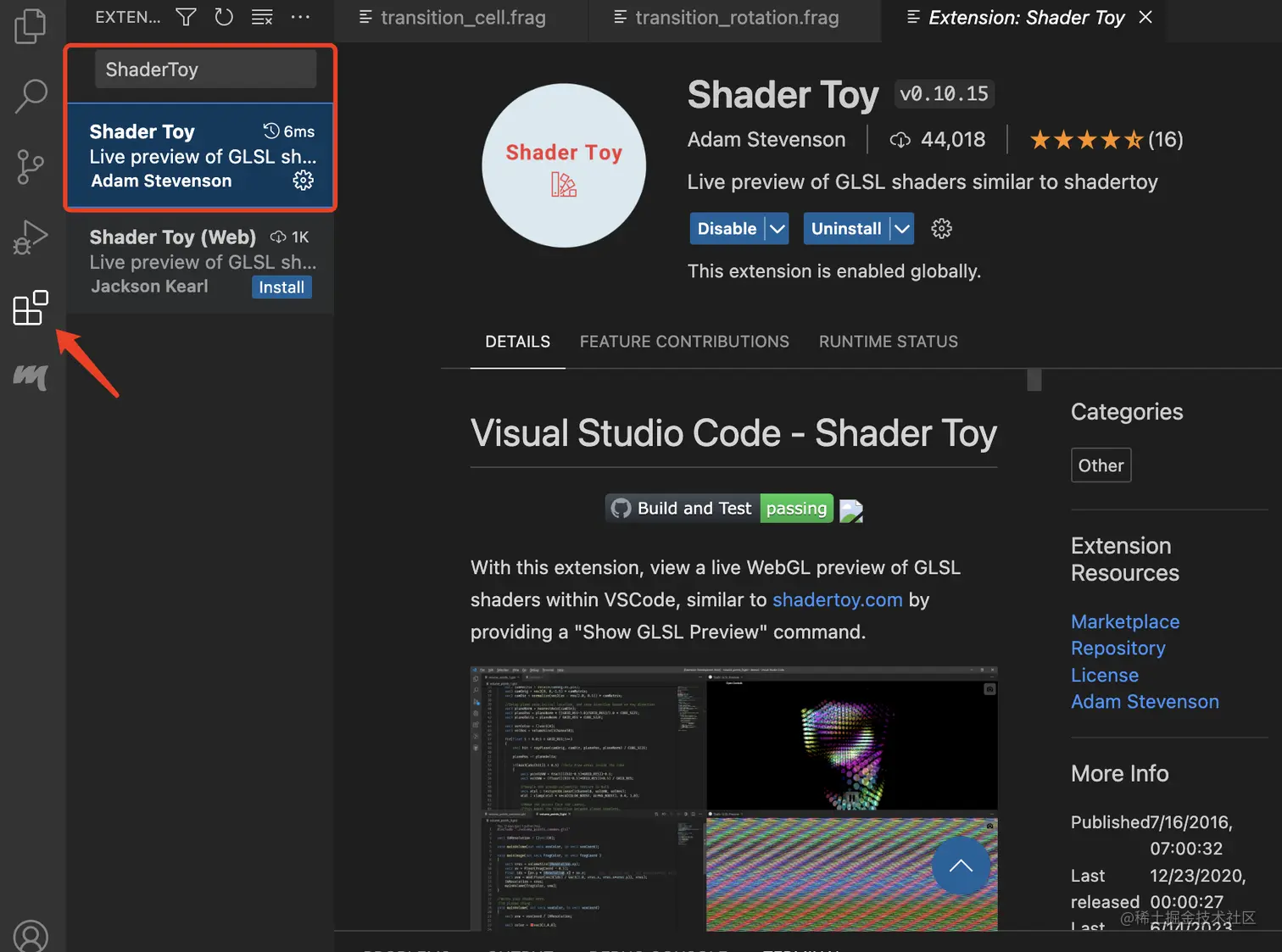Switch to the Feature Contributions tab
1282x952 pixels.
[x=684, y=341]
